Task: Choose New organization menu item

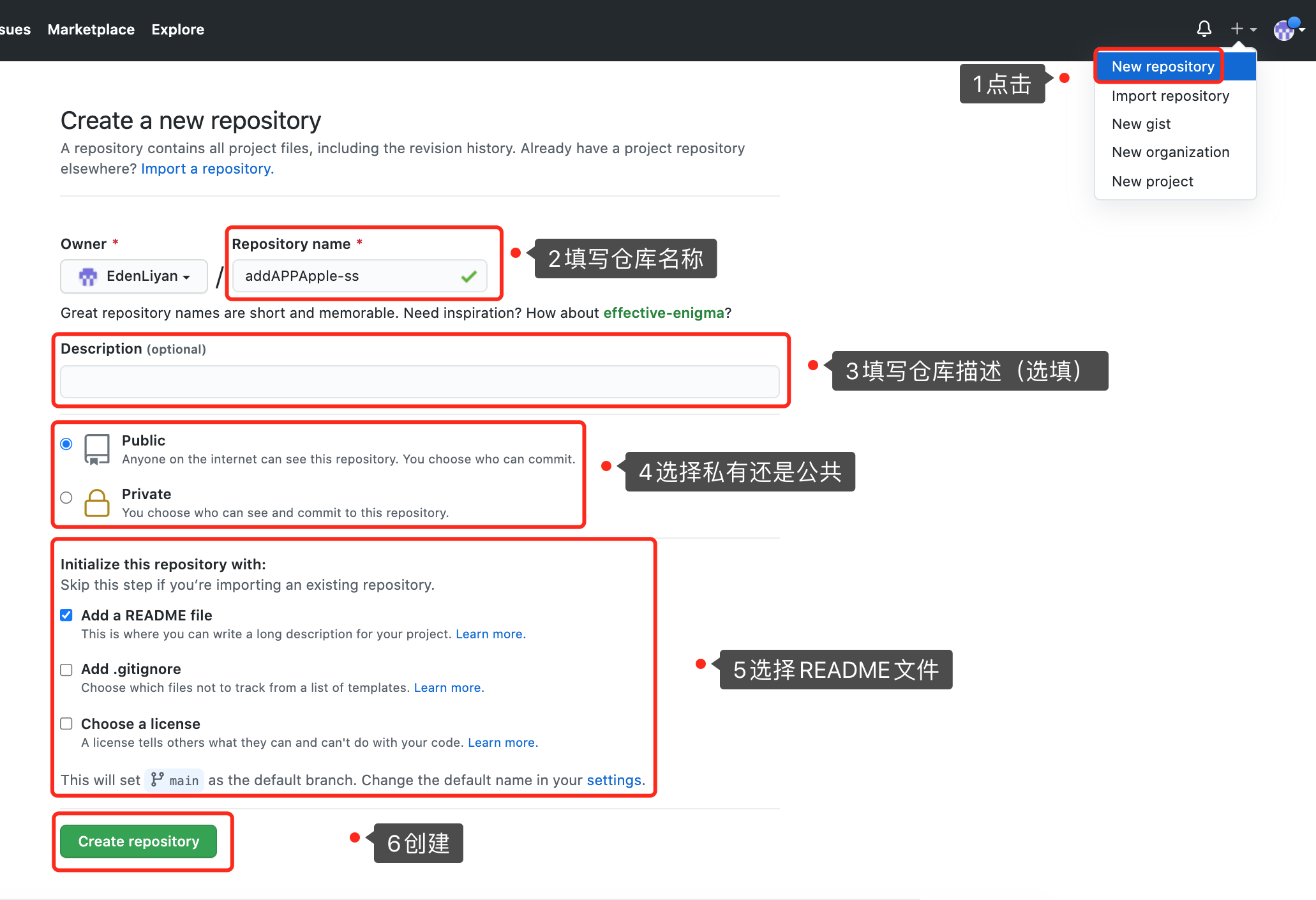Action: [x=1175, y=152]
